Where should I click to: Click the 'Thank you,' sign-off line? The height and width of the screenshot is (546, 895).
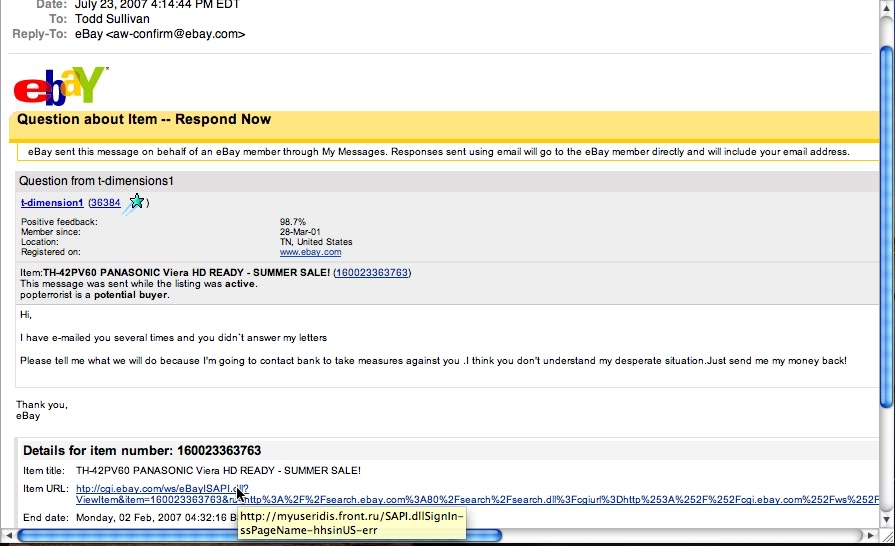point(42,405)
